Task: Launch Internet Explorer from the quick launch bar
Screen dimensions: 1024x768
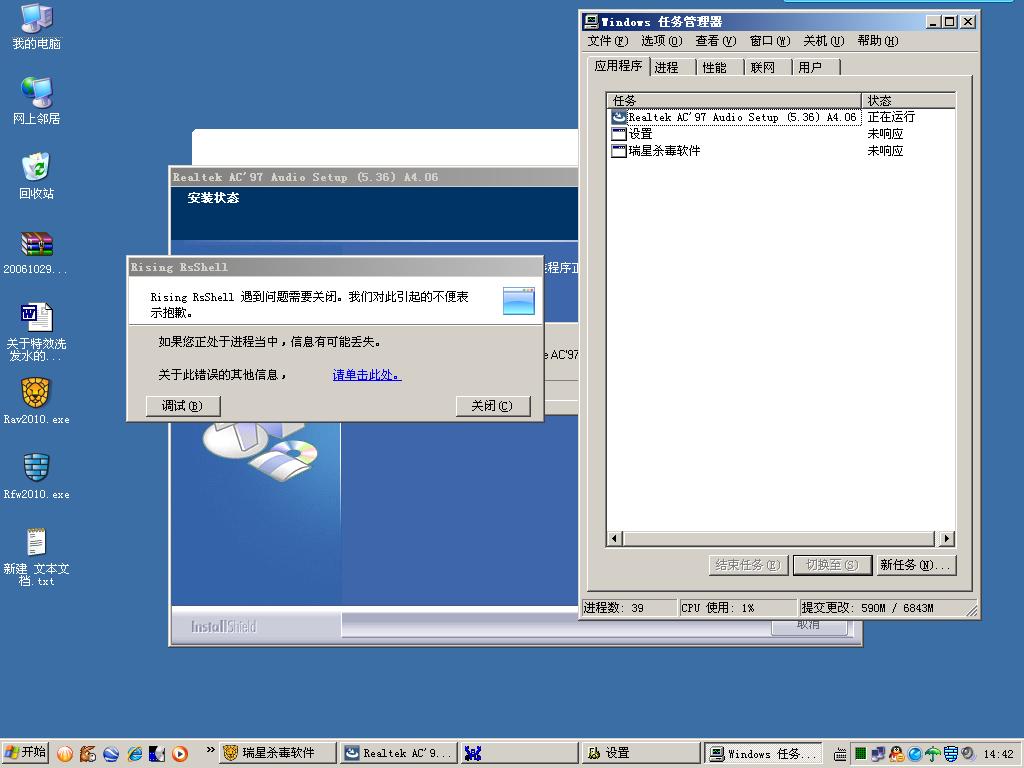Action: pyautogui.click(x=135, y=754)
